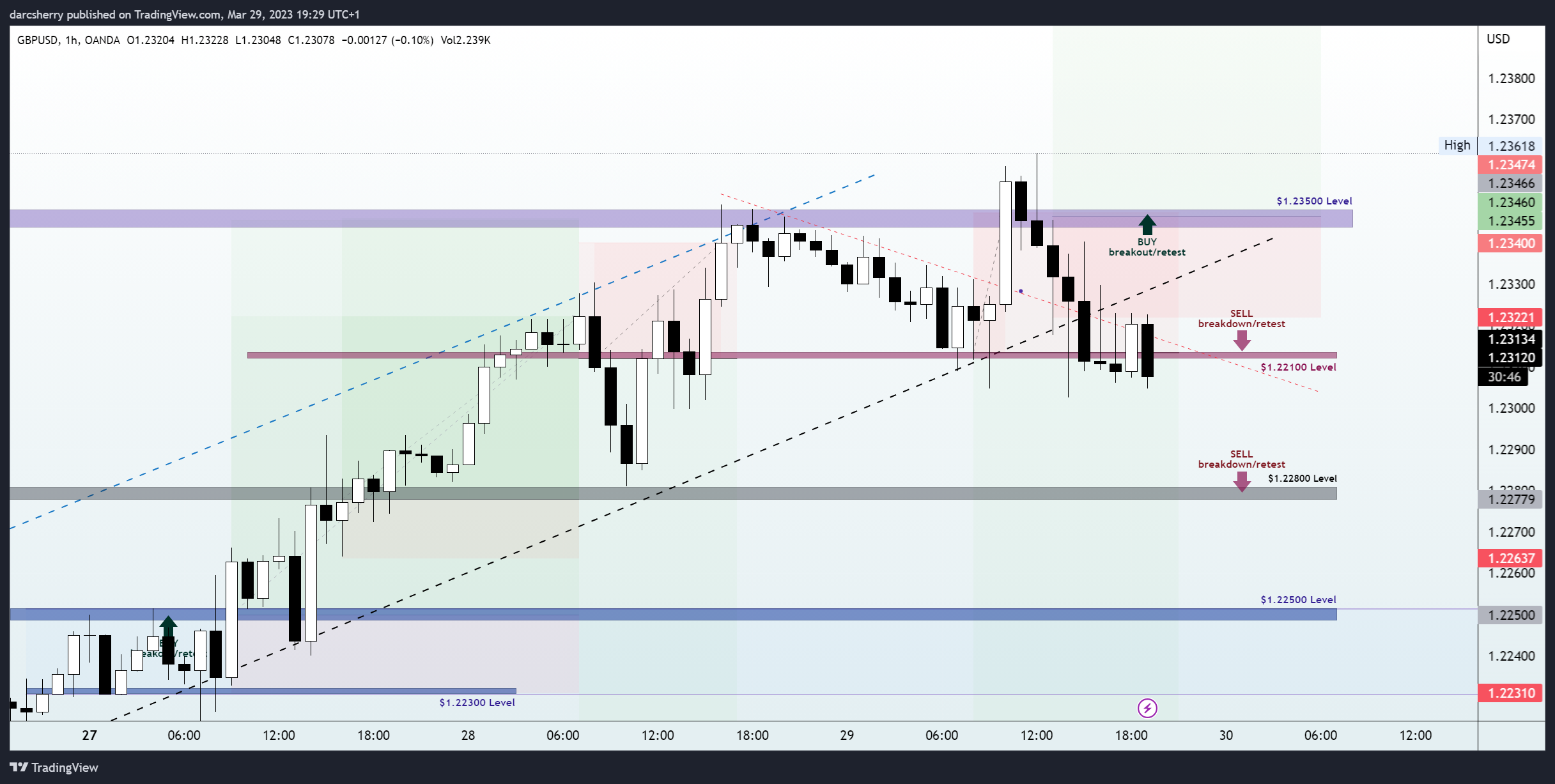1555x784 pixels.
Task: Click the −0.00127 (−0.10%) change readout
Action: point(387,40)
